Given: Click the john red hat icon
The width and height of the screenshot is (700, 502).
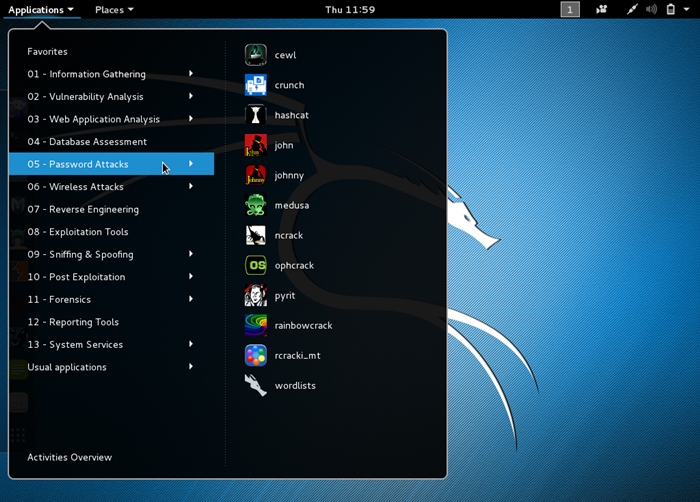Looking at the screenshot, I should (256, 145).
